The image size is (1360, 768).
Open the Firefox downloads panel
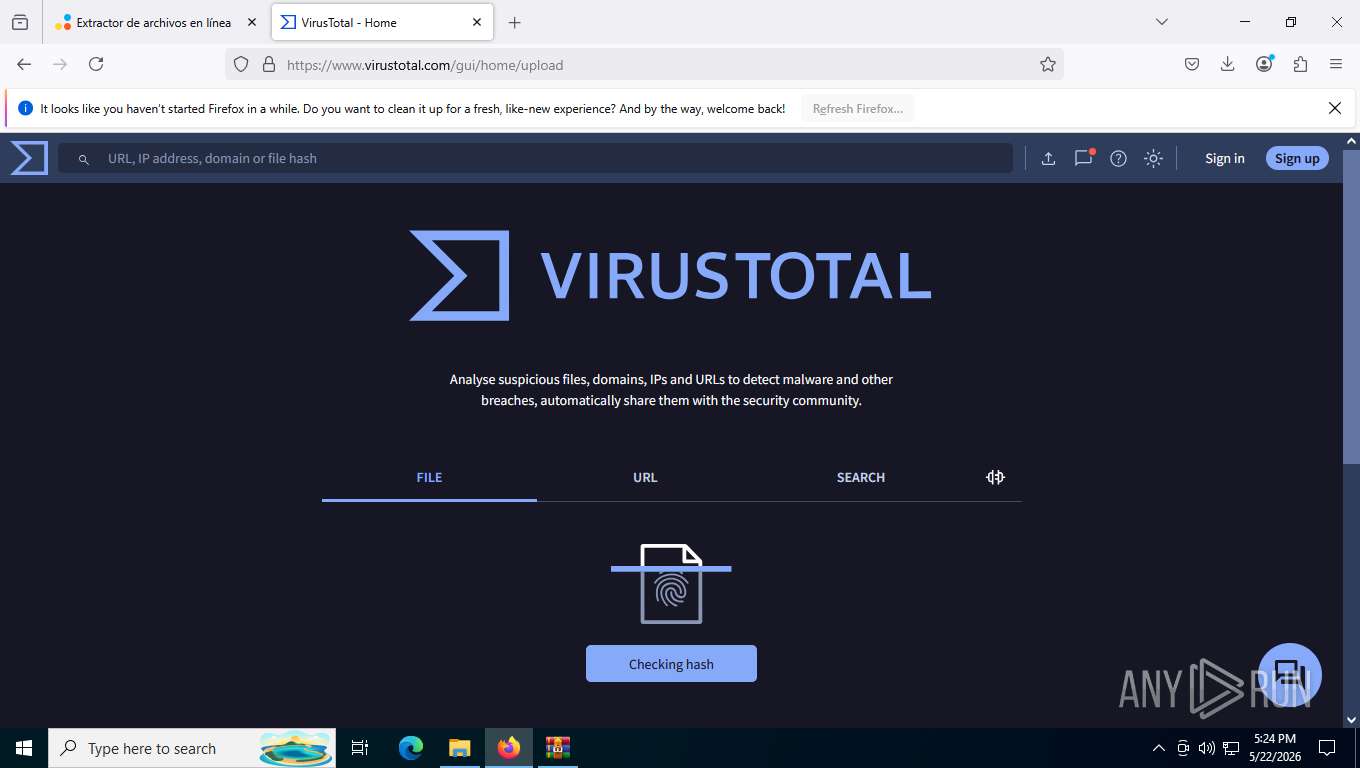coord(1228,64)
